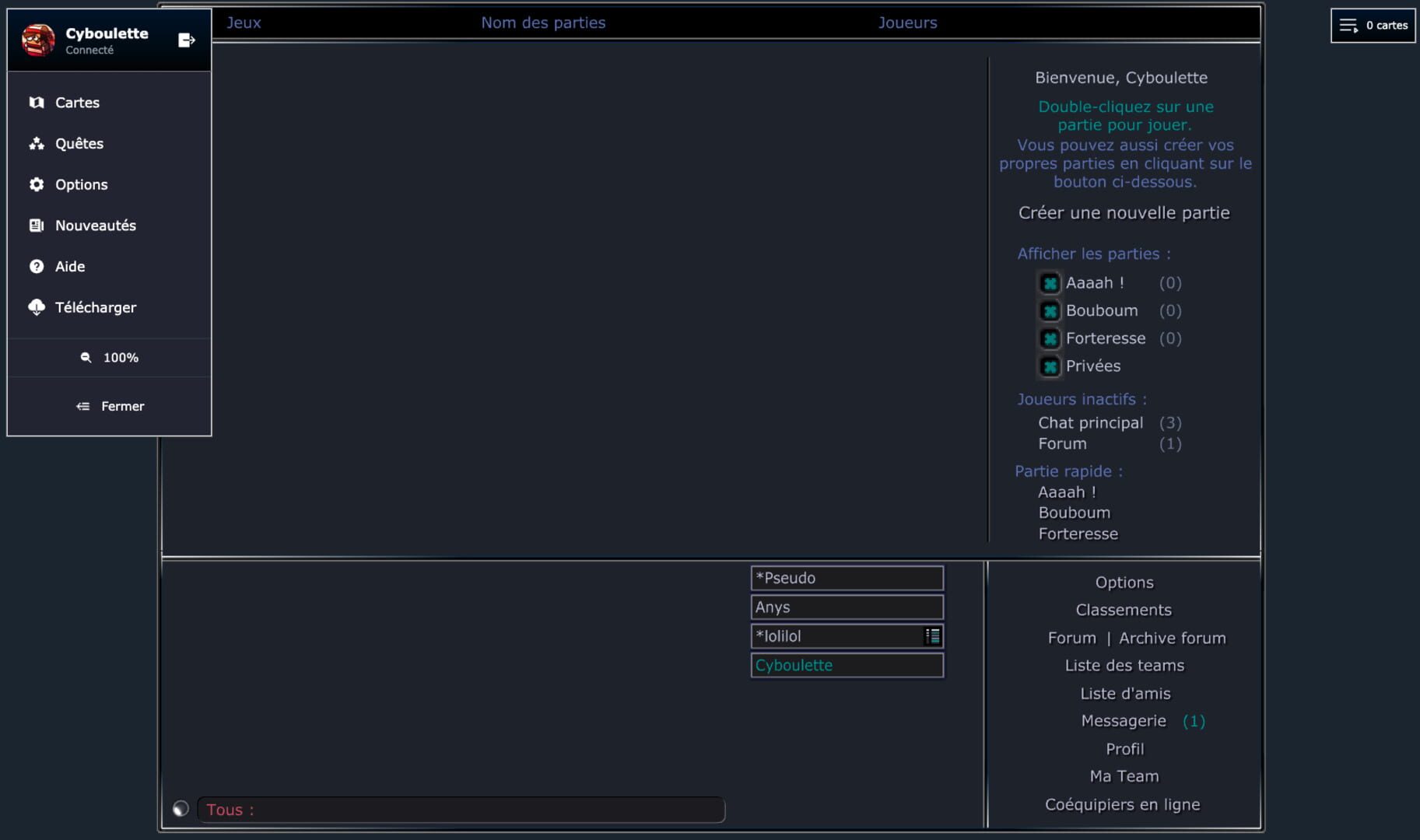Click the Nouveautés news icon
The image size is (1420, 840).
[x=37, y=226]
